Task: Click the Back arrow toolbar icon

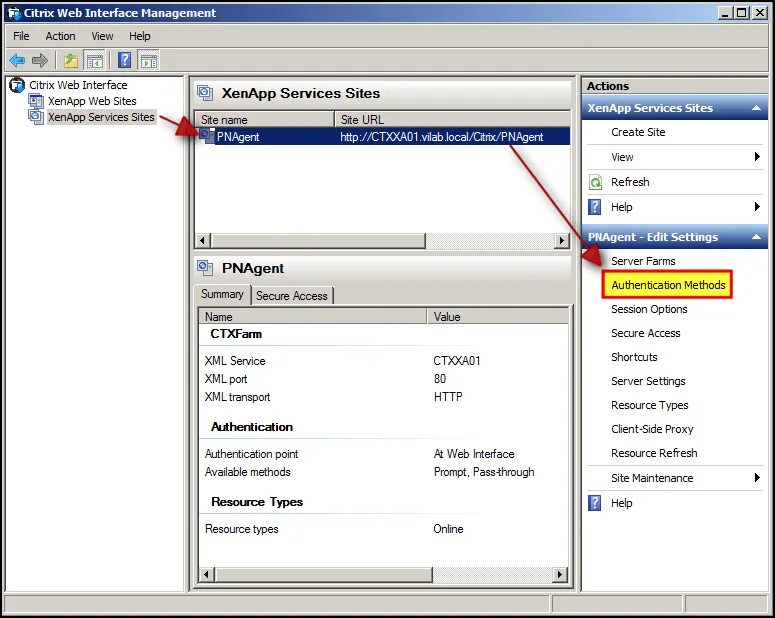Action: 17,60
